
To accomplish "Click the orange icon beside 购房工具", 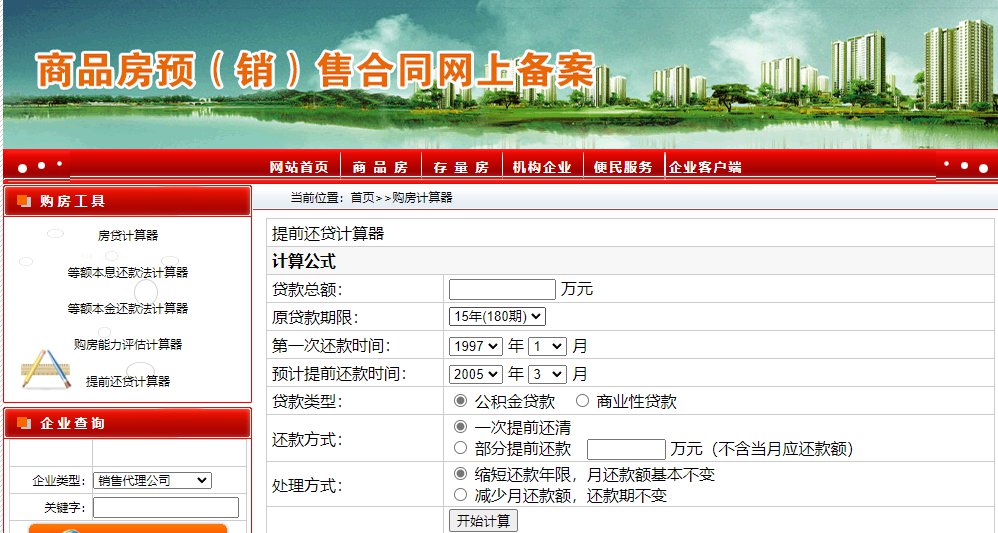I will pos(24,201).
